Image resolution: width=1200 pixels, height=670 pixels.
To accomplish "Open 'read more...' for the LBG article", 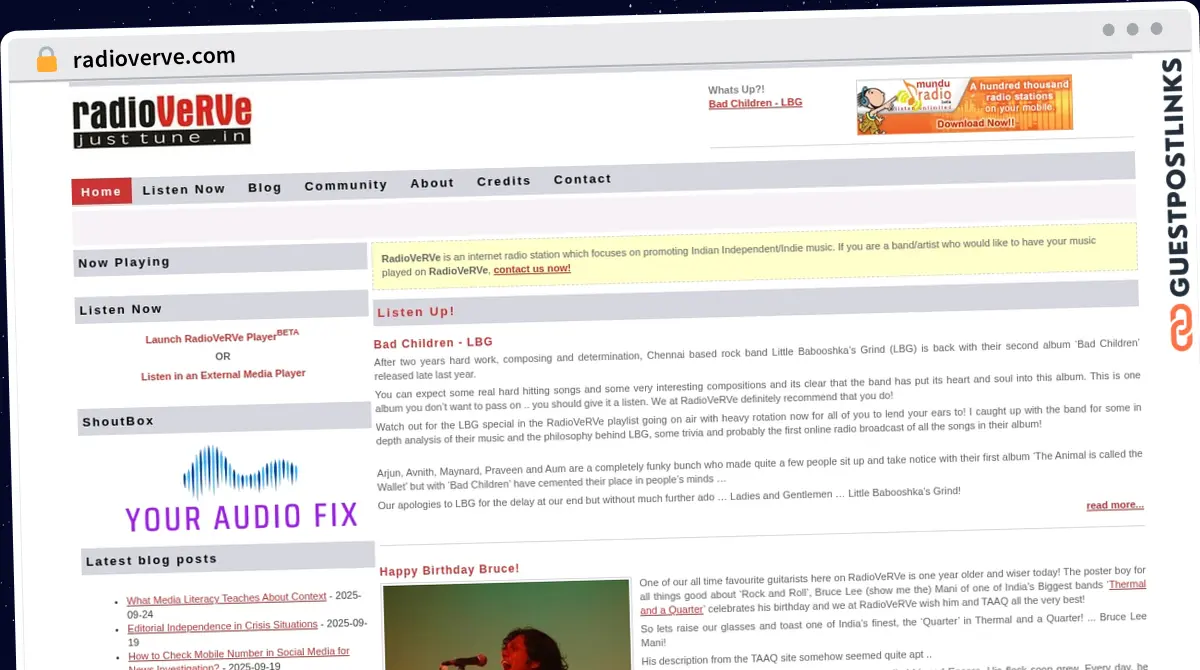I will pyautogui.click(x=1114, y=505).
